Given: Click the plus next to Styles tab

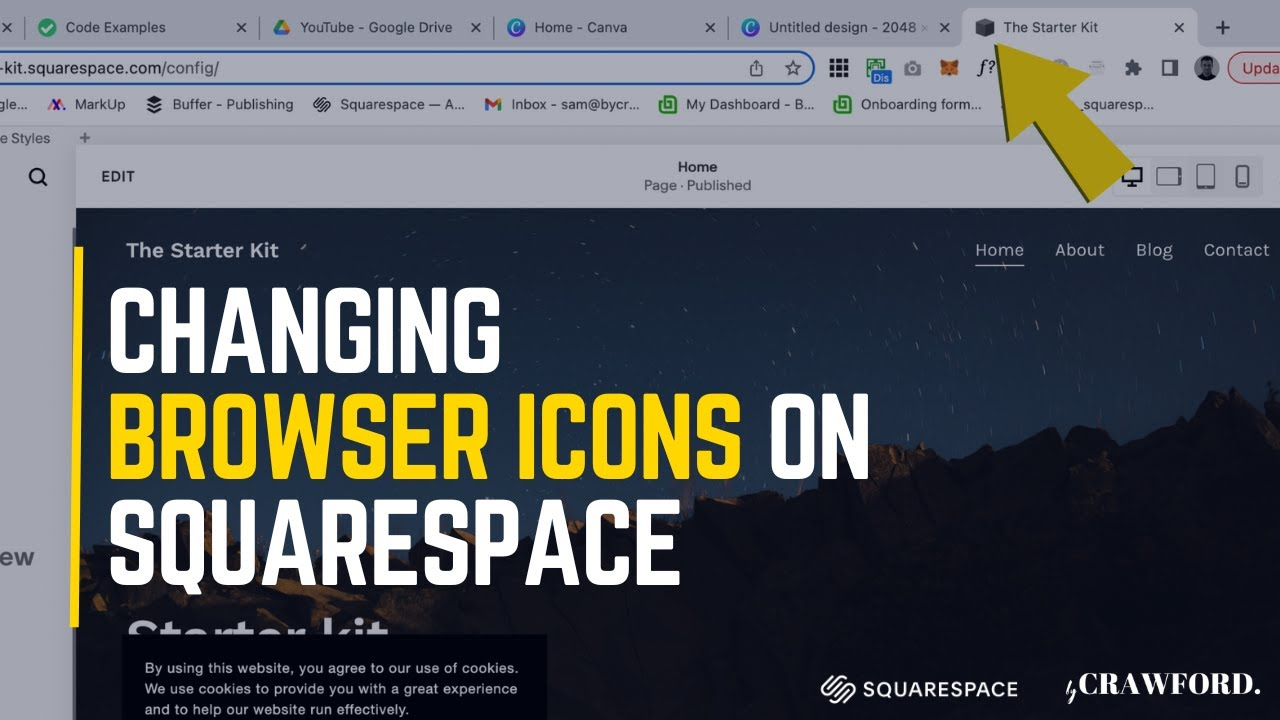Looking at the screenshot, I should 85,138.
